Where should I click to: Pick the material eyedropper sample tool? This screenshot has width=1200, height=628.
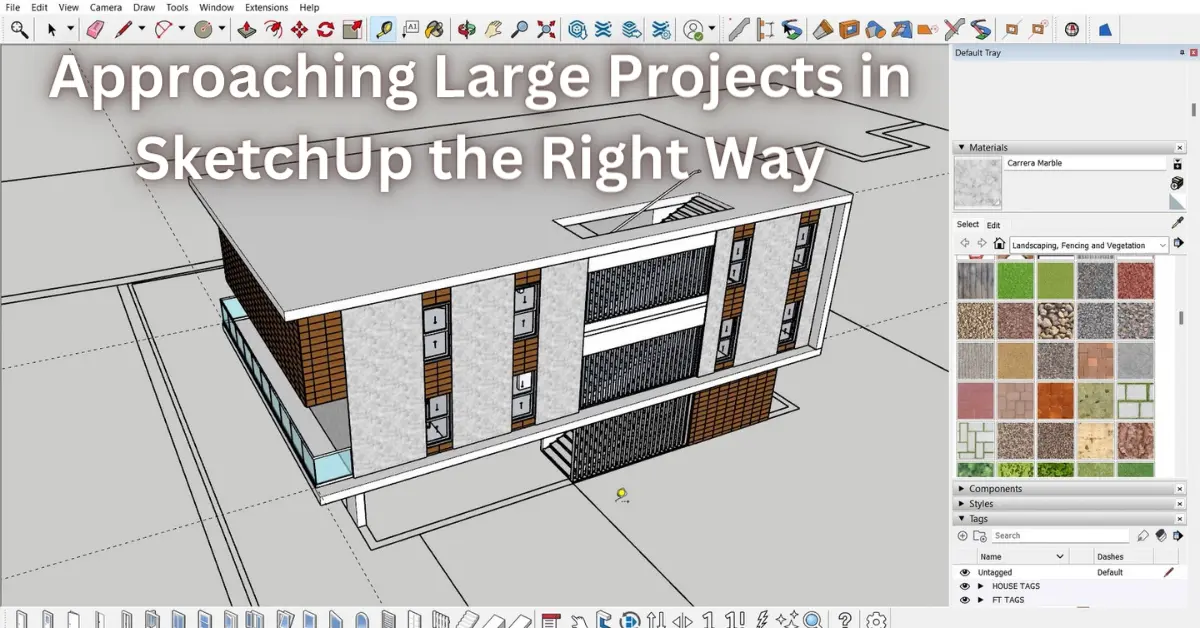coord(1177,224)
